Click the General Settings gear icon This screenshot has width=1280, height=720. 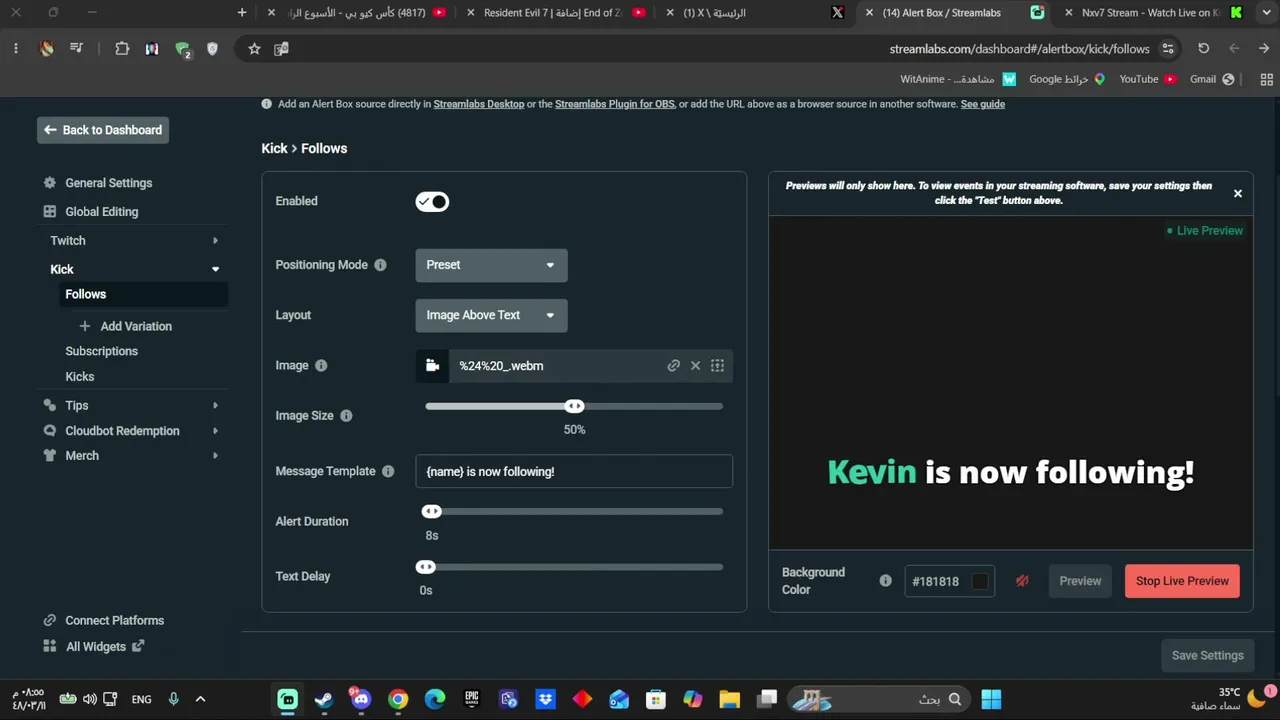pyautogui.click(x=50, y=183)
